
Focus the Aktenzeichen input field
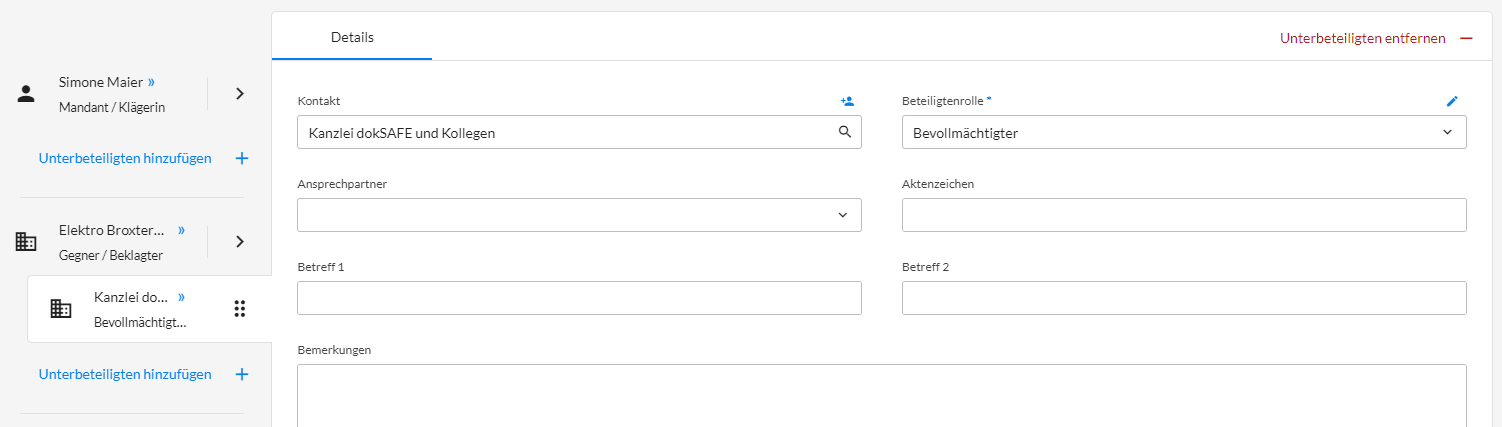coord(1184,215)
